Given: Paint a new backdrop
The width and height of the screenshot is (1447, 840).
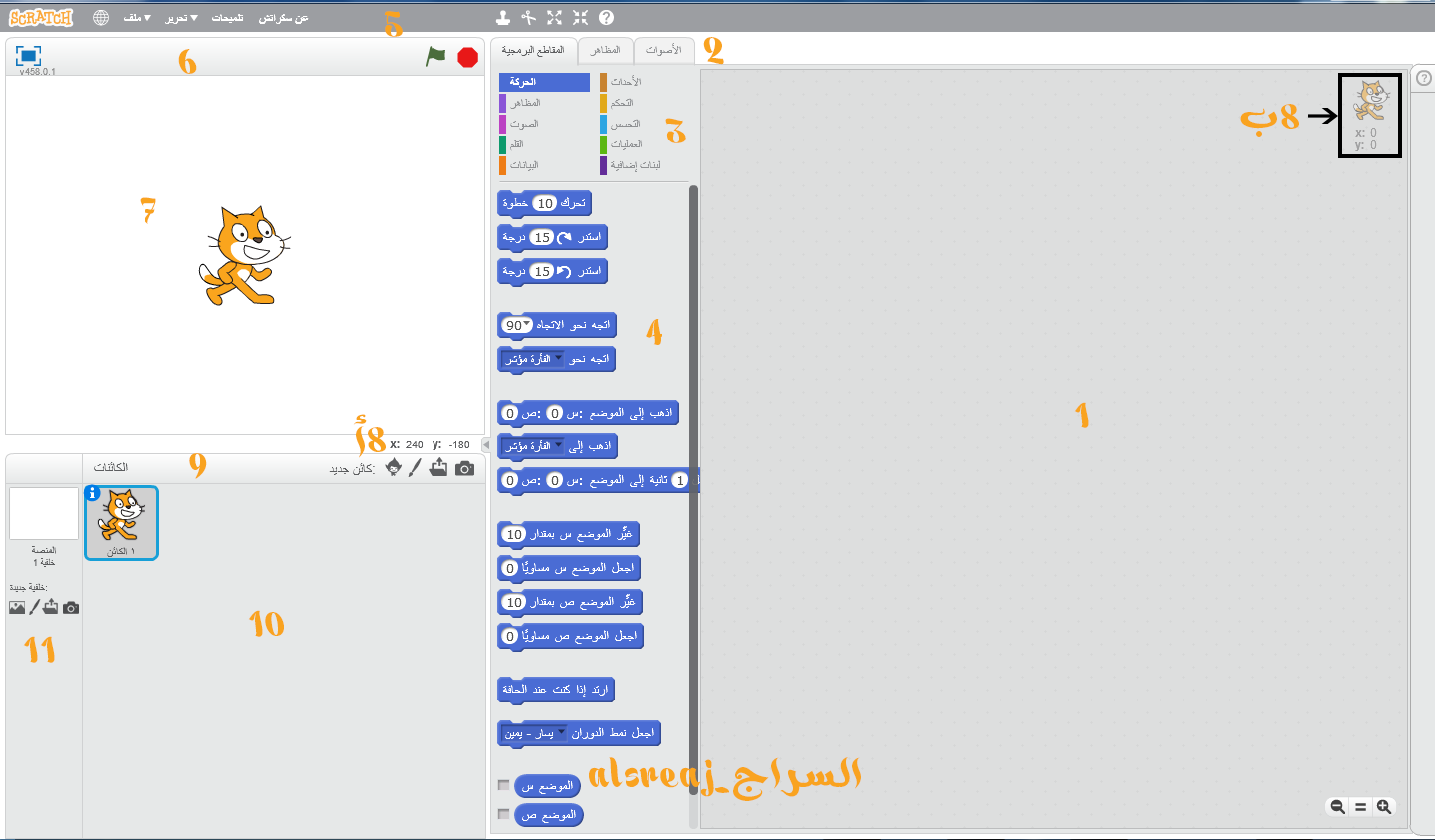Looking at the screenshot, I should coord(34,607).
